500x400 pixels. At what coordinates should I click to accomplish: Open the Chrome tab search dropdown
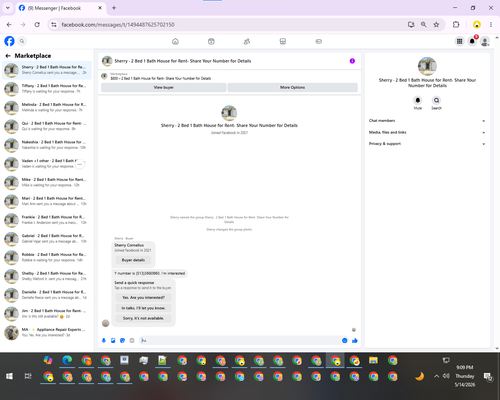click(x=8, y=8)
